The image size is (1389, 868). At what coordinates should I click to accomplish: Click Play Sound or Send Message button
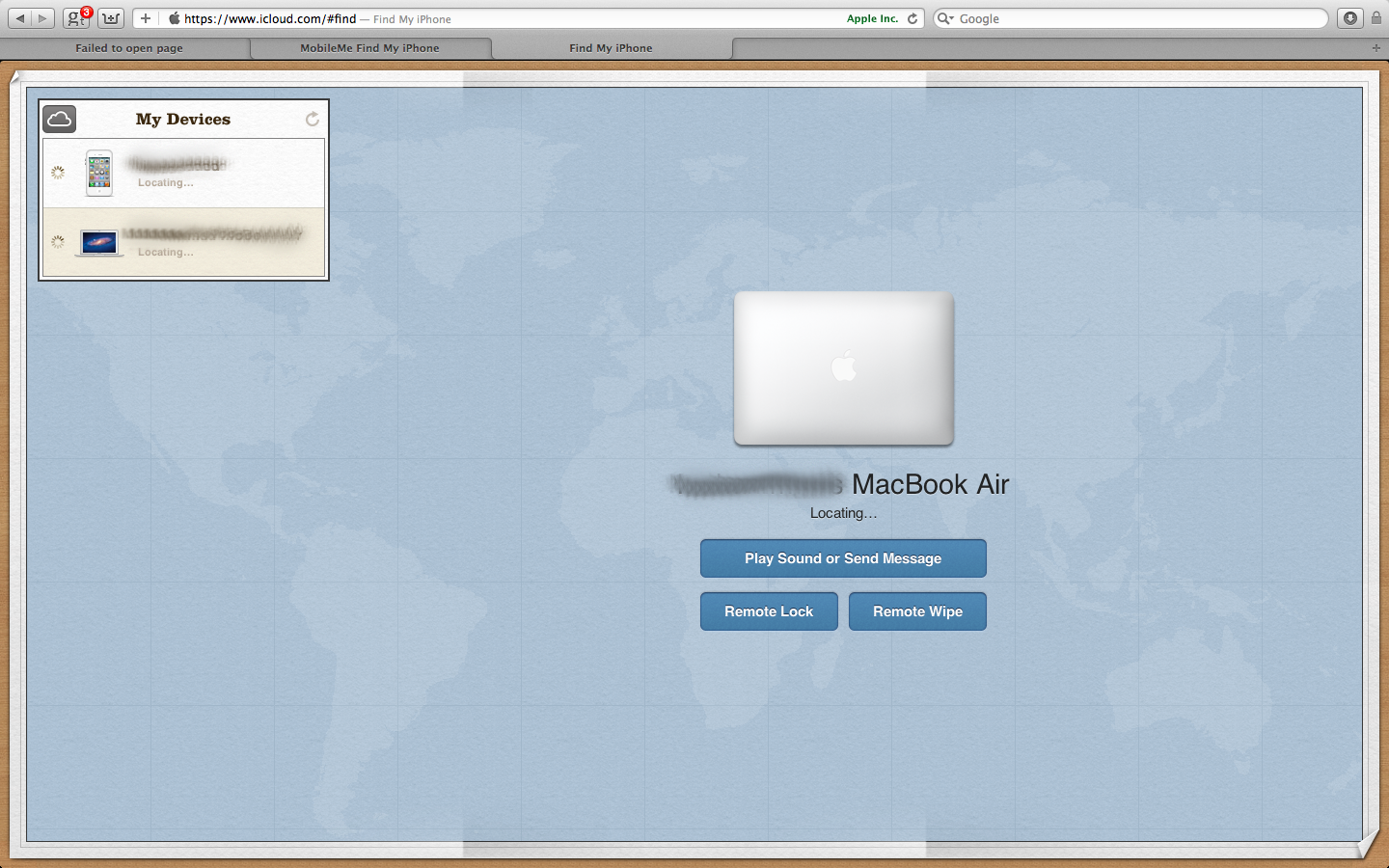point(843,558)
